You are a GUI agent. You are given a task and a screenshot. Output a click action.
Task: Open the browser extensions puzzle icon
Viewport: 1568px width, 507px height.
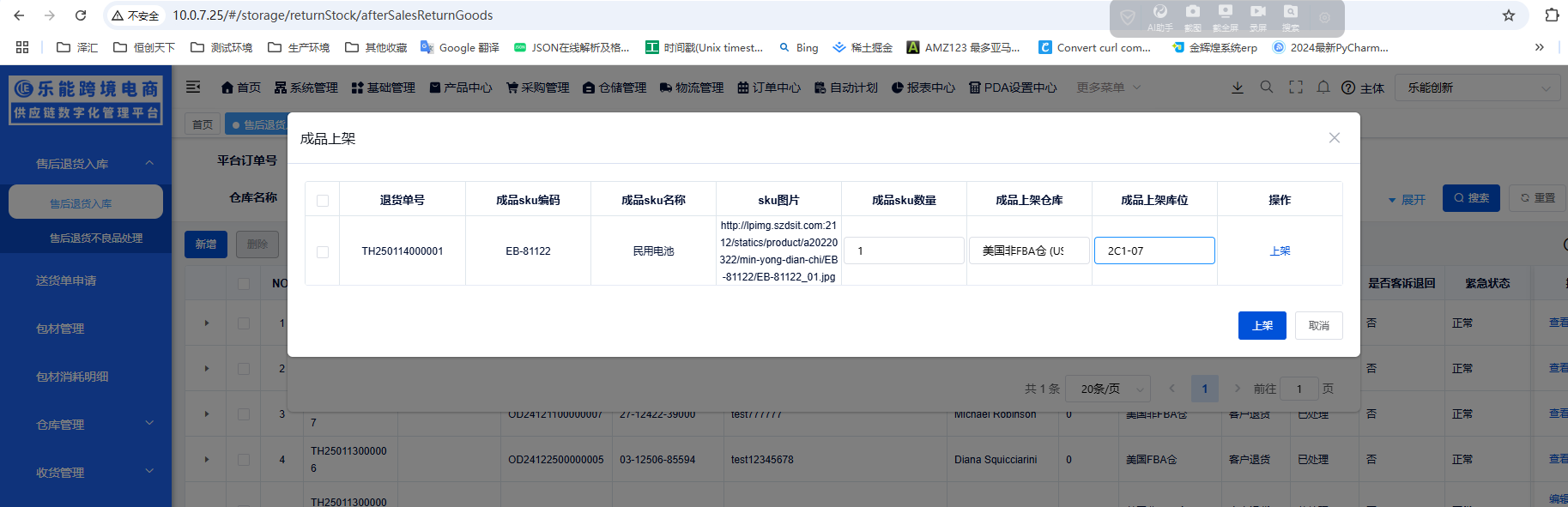(1552, 15)
